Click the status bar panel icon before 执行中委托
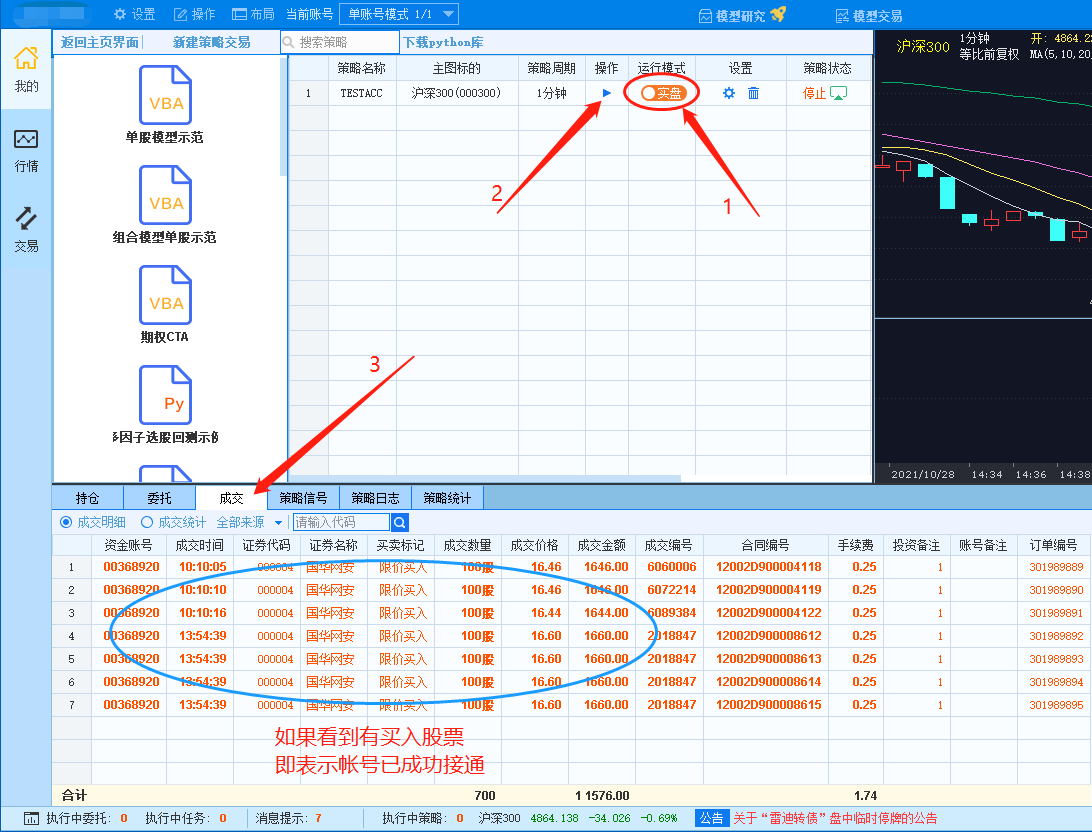The image size is (1092, 832). pyautogui.click(x=31, y=818)
